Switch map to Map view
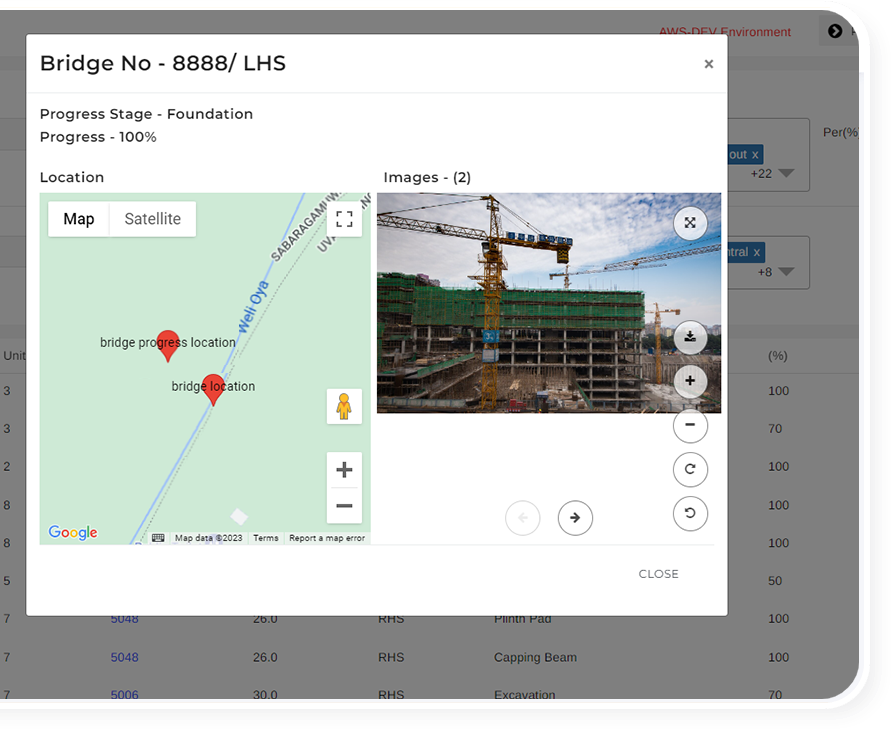 [79, 219]
